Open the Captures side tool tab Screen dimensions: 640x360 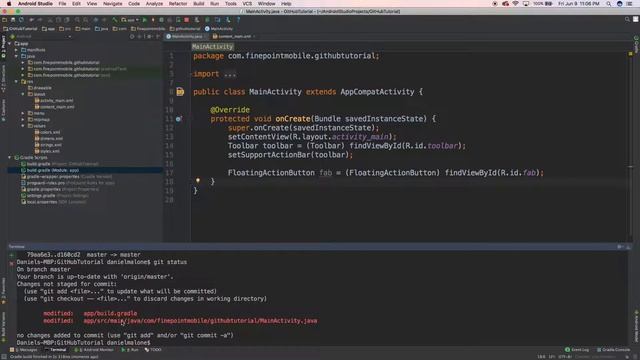[3, 110]
